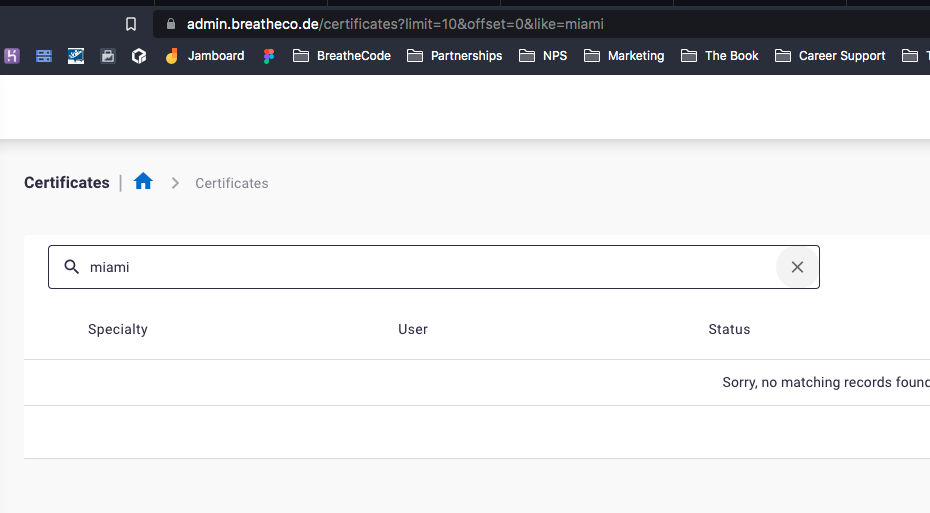Go to the home page via house icon
This screenshot has height=513, width=930.
click(x=143, y=181)
